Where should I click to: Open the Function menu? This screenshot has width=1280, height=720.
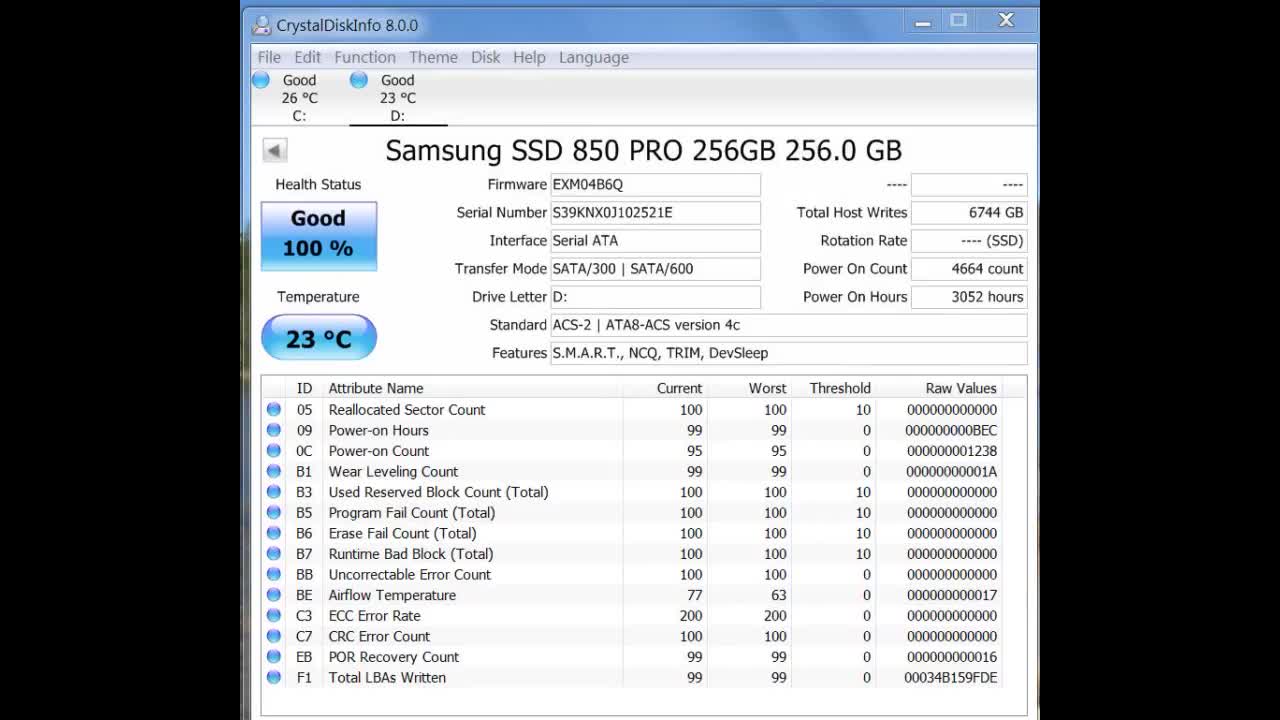[365, 57]
